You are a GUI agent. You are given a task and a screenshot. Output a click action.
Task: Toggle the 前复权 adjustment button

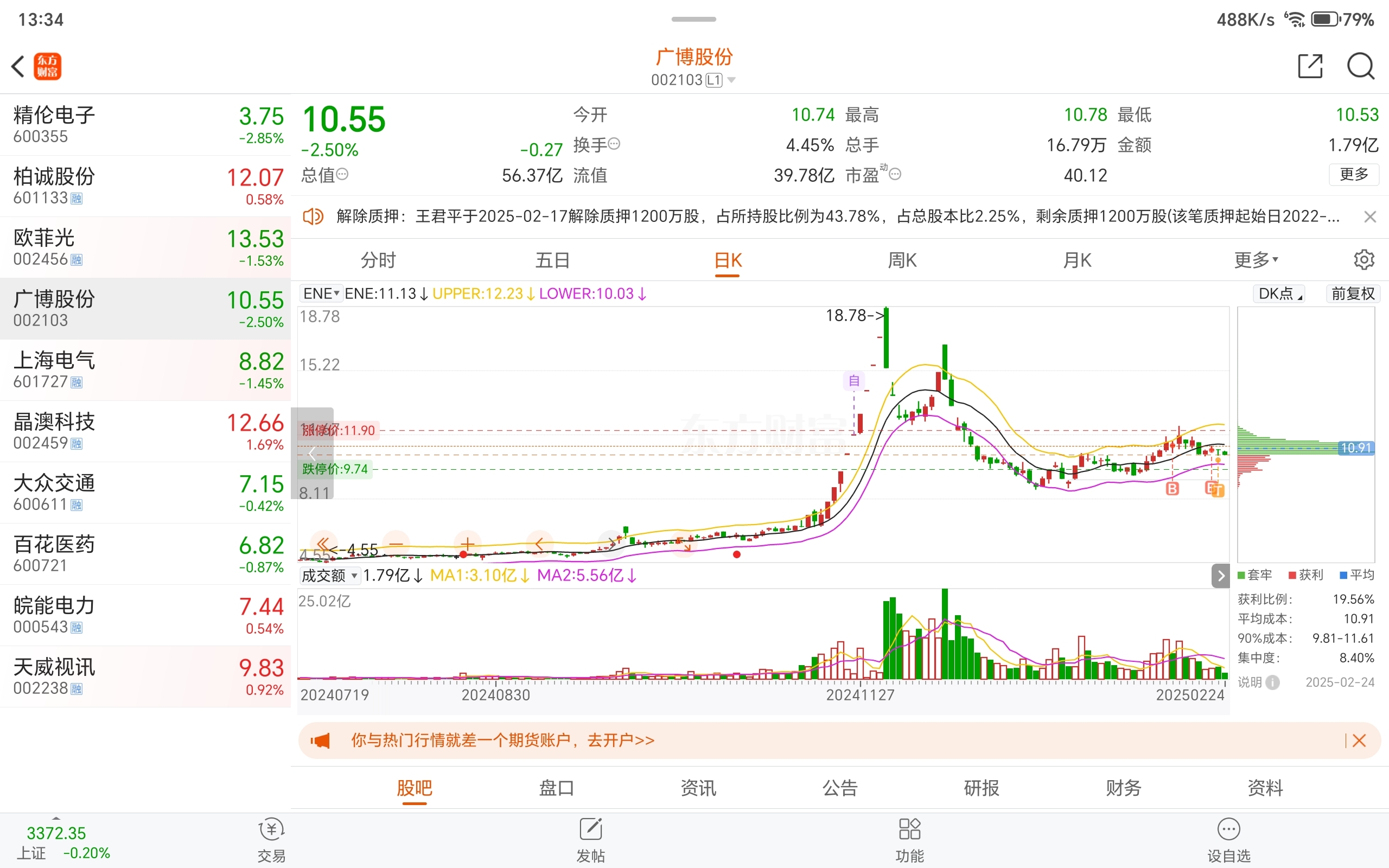[1352, 294]
